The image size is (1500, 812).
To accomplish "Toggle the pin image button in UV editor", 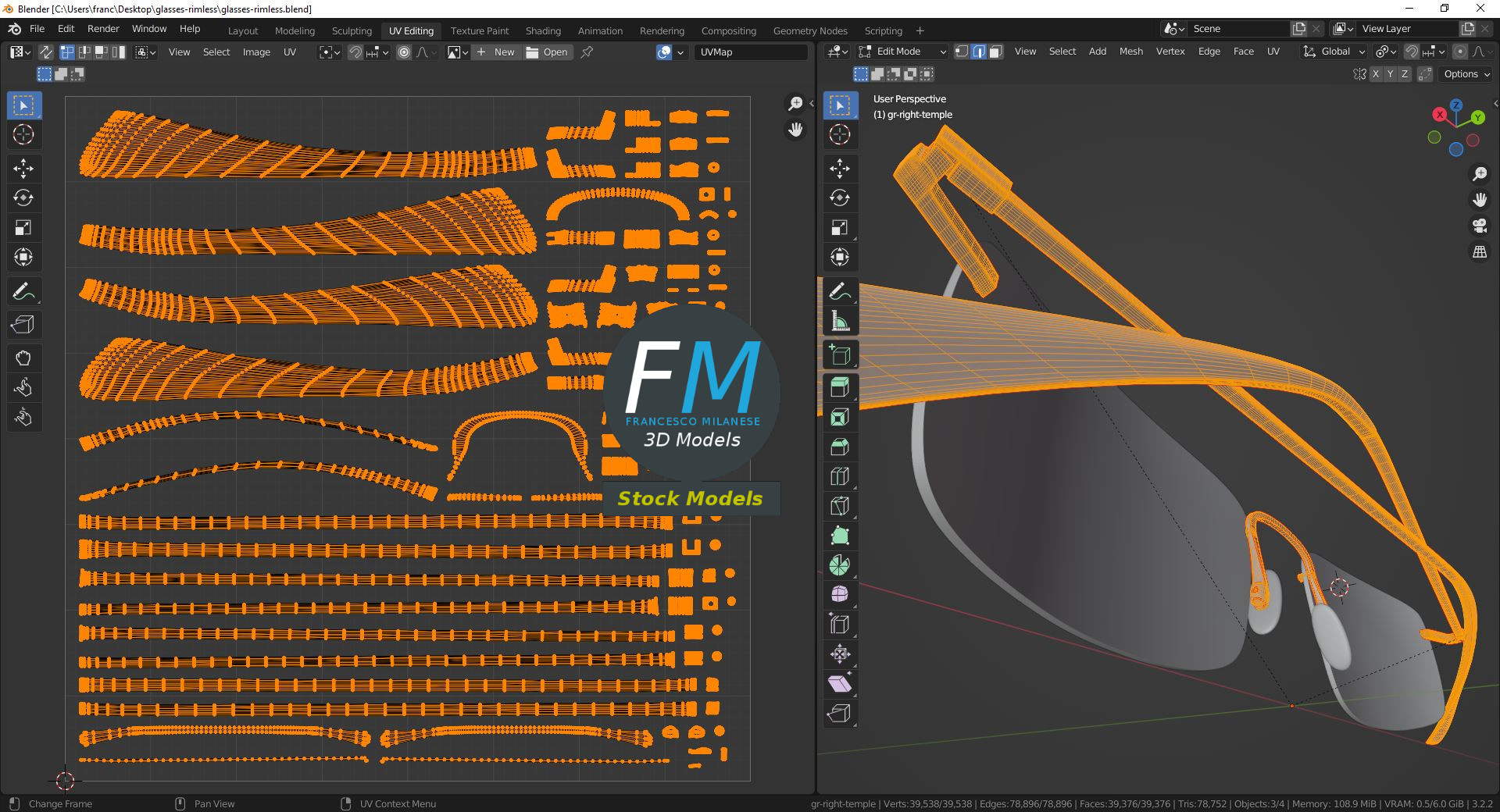I will click(x=587, y=52).
